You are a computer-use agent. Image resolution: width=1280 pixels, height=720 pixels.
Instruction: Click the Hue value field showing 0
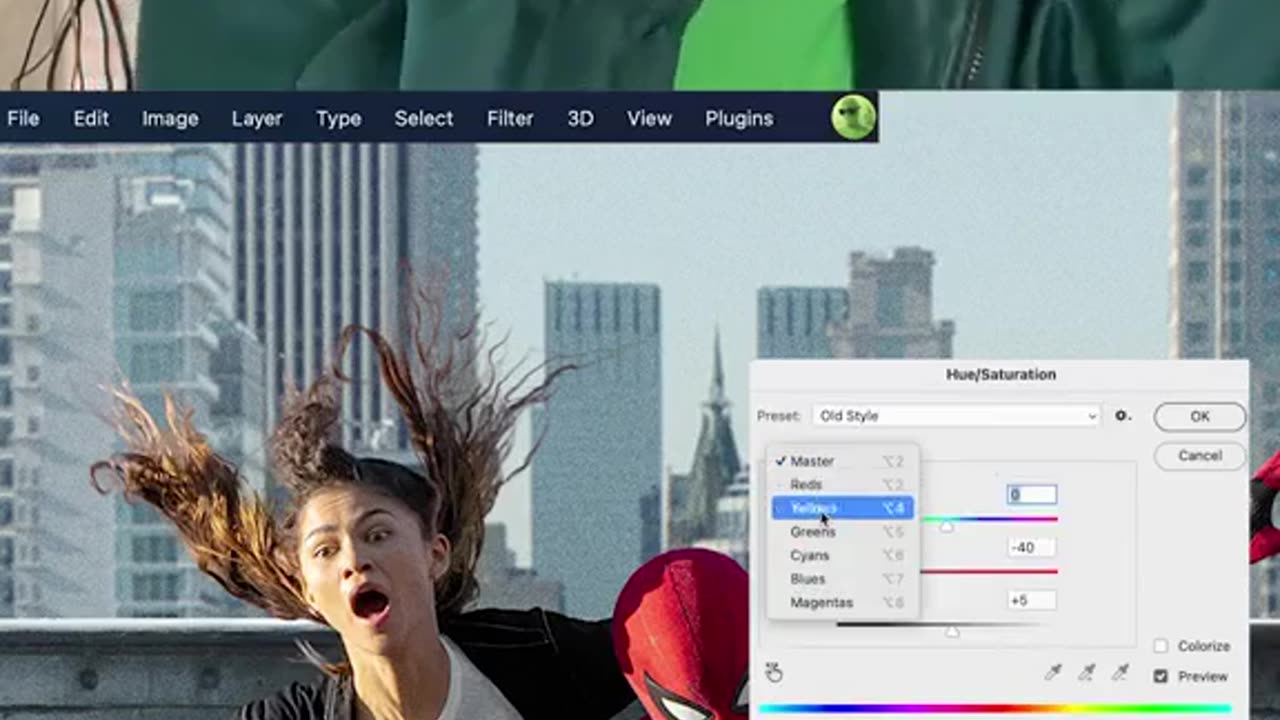tap(1031, 494)
